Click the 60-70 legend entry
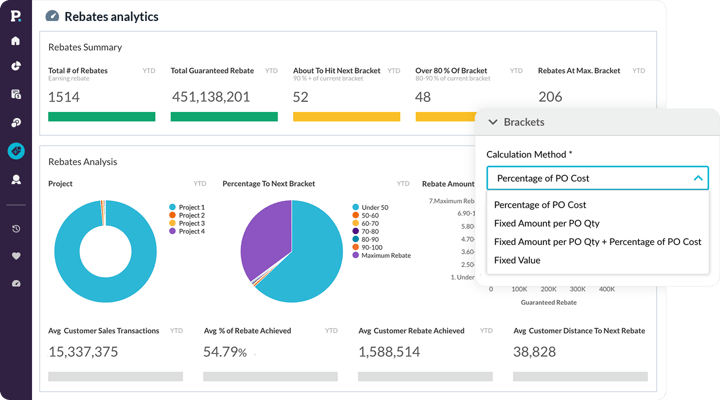 (x=366, y=224)
